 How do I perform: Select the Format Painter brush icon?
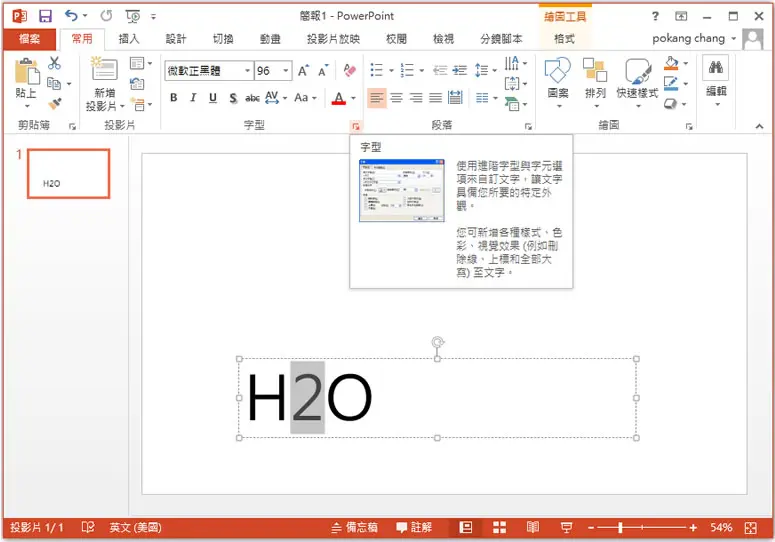pyautogui.click(x=54, y=104)
